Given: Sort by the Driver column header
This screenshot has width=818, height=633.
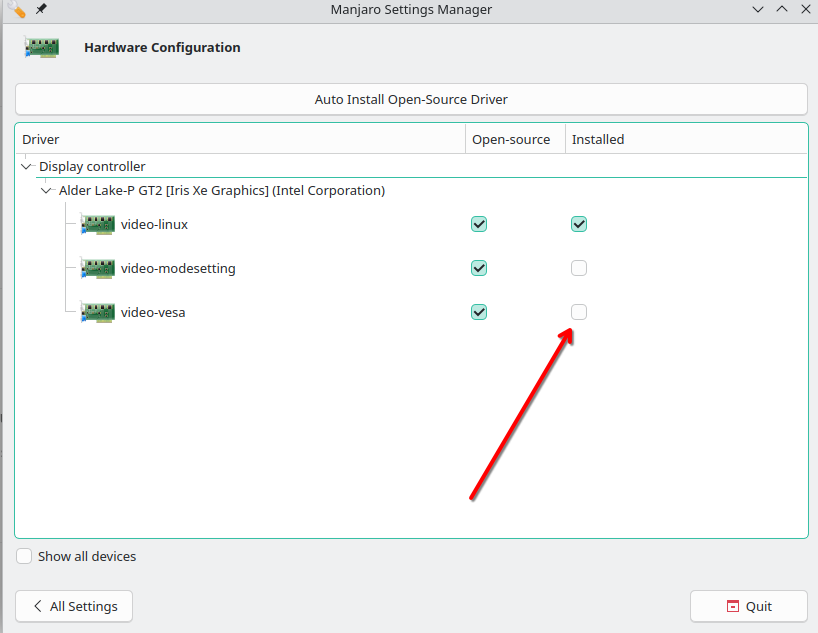Looking at the screenshot, I should (240, 139).
